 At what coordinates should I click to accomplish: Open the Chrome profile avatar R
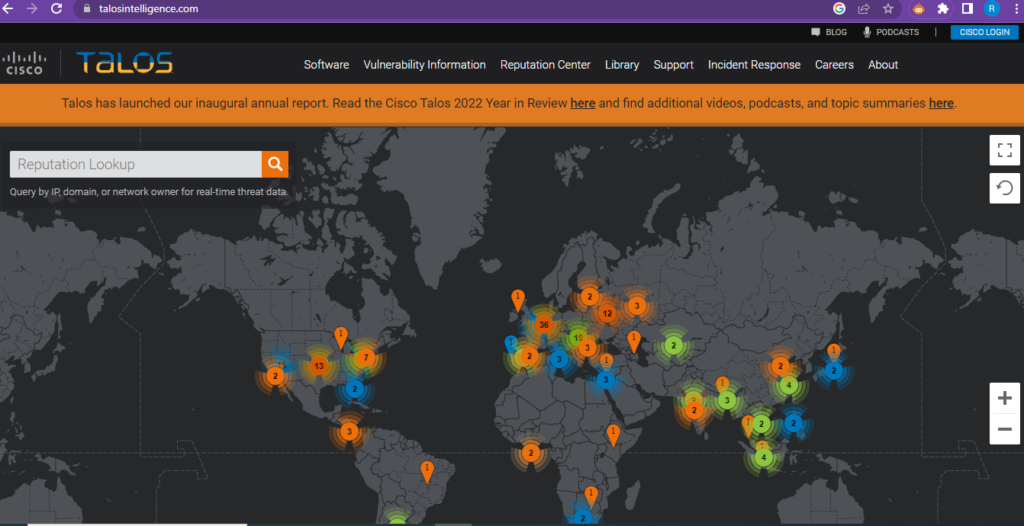(991, 8)
